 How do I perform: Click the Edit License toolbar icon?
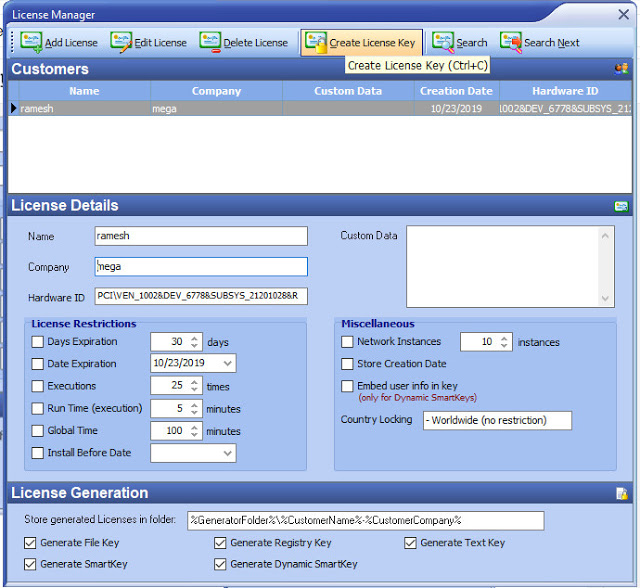coord(121,42)
